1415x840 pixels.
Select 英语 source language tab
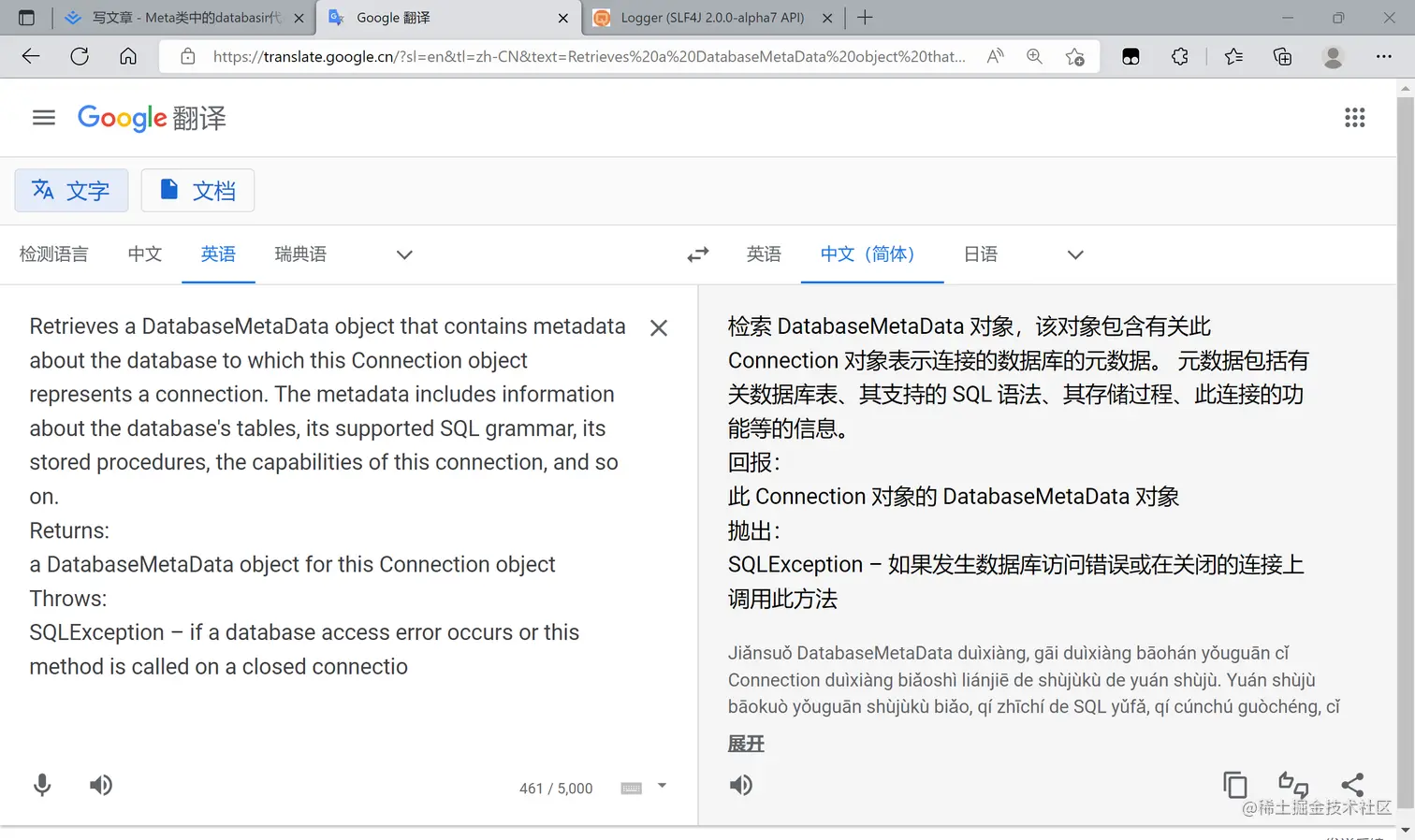coord(218,254)
